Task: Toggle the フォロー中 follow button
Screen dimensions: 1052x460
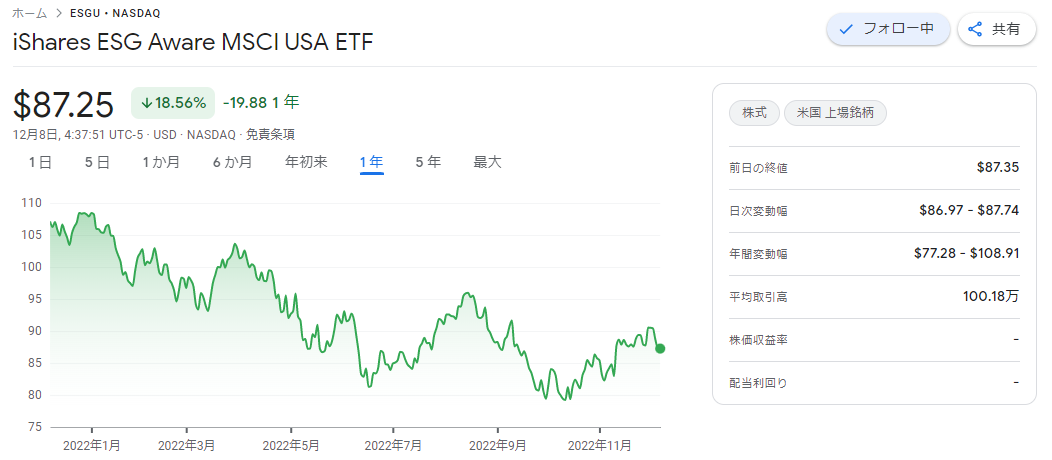Action: [x=888, y=29]
